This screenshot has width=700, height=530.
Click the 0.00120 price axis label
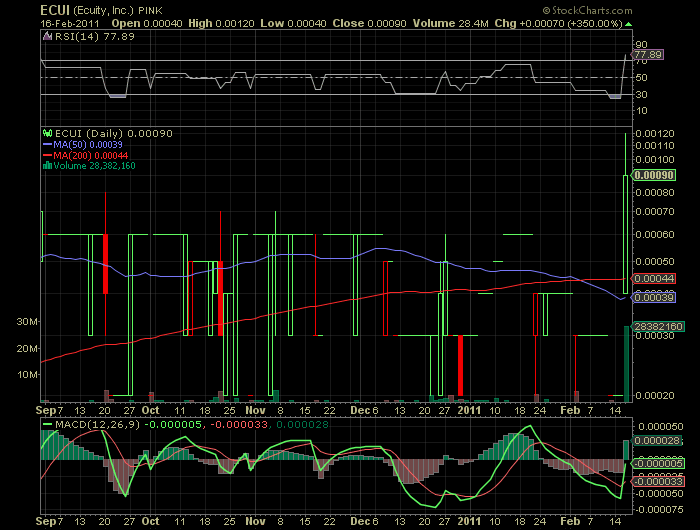654,134
